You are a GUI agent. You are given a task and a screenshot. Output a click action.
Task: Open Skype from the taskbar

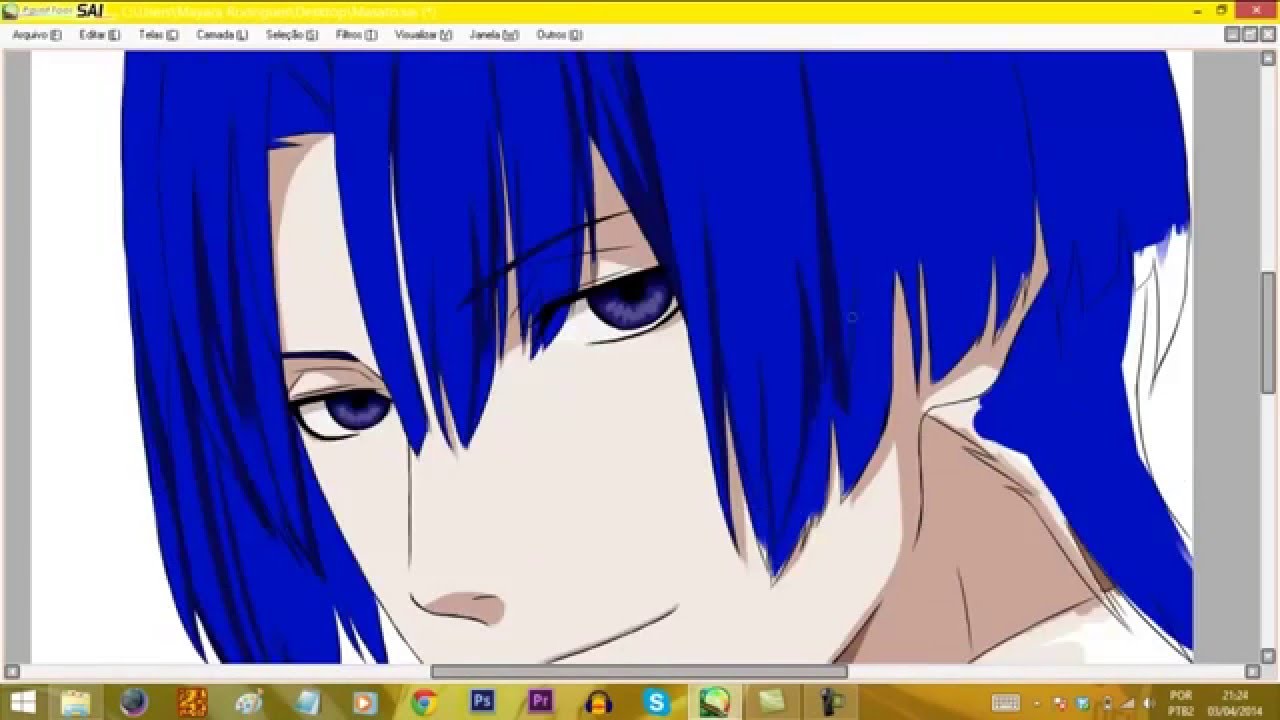(x=656, y=702)
